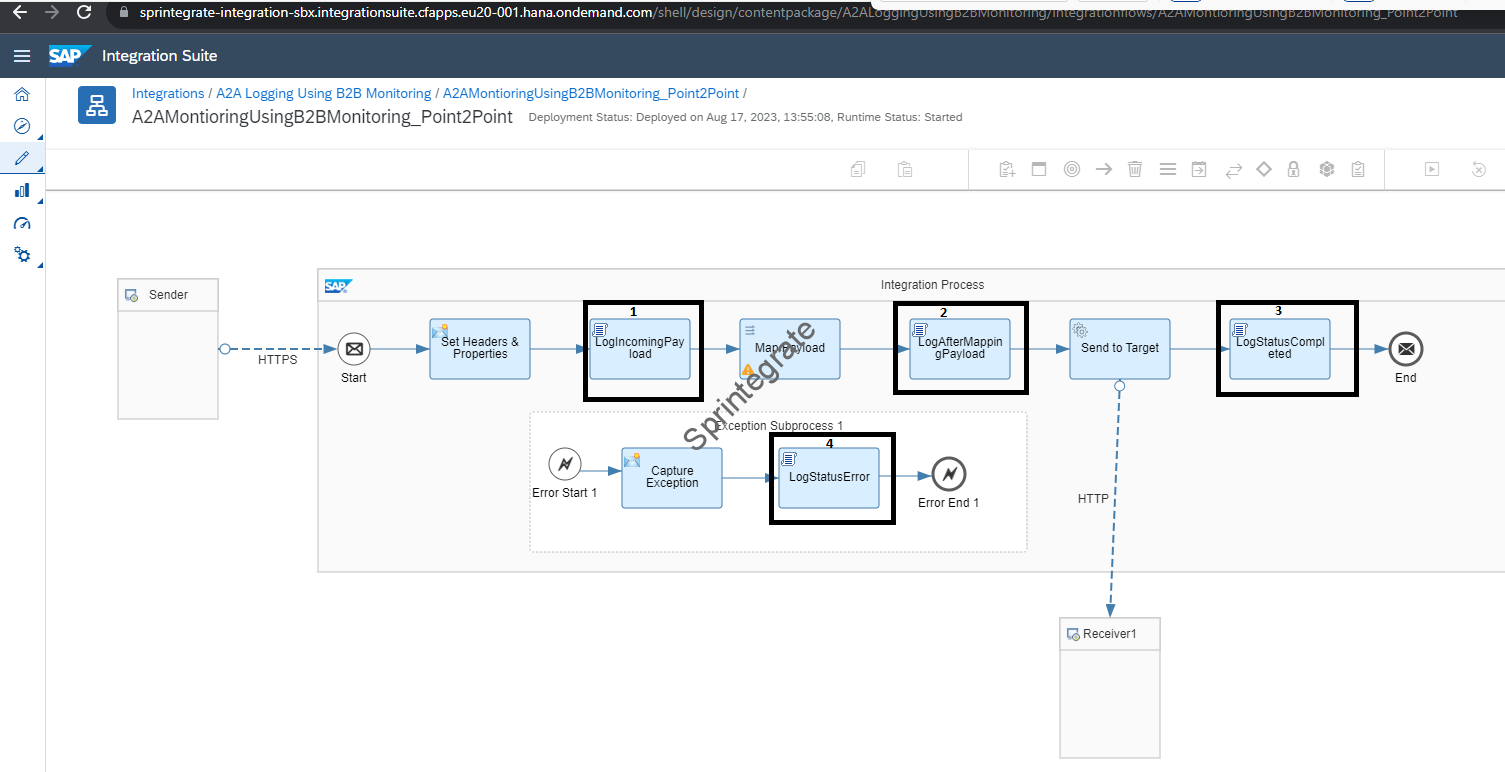This screenshot has width=1505, height=772.
Task: Open the calendar-arrow palette icon
Action: click(1199, 169)
